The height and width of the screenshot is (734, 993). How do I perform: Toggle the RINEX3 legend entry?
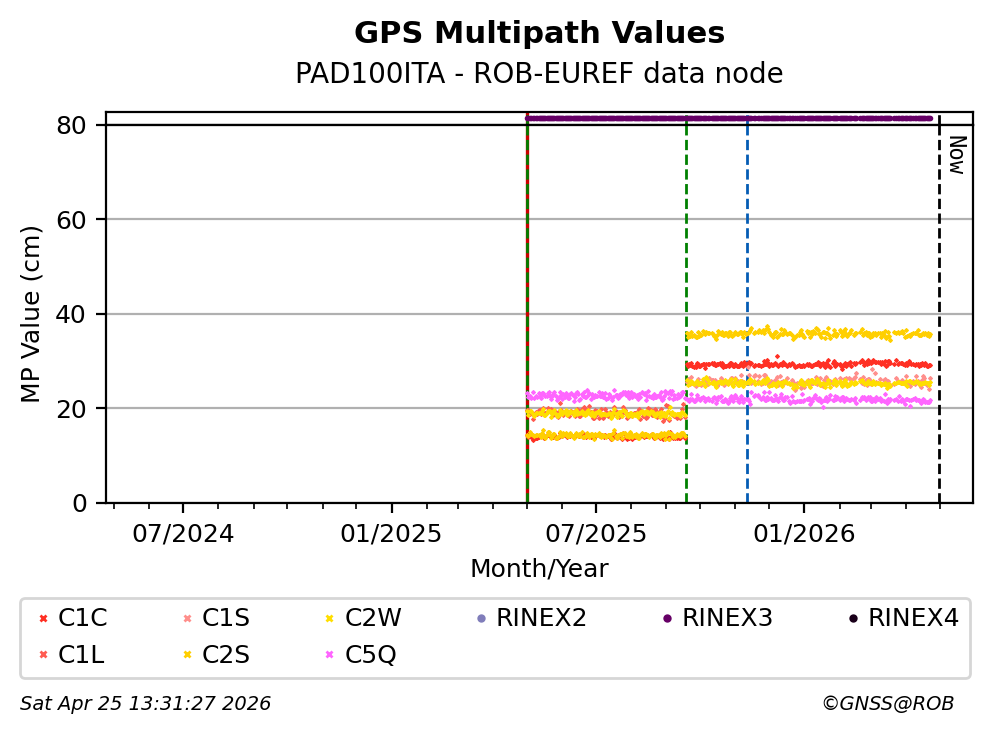point(727,619)
